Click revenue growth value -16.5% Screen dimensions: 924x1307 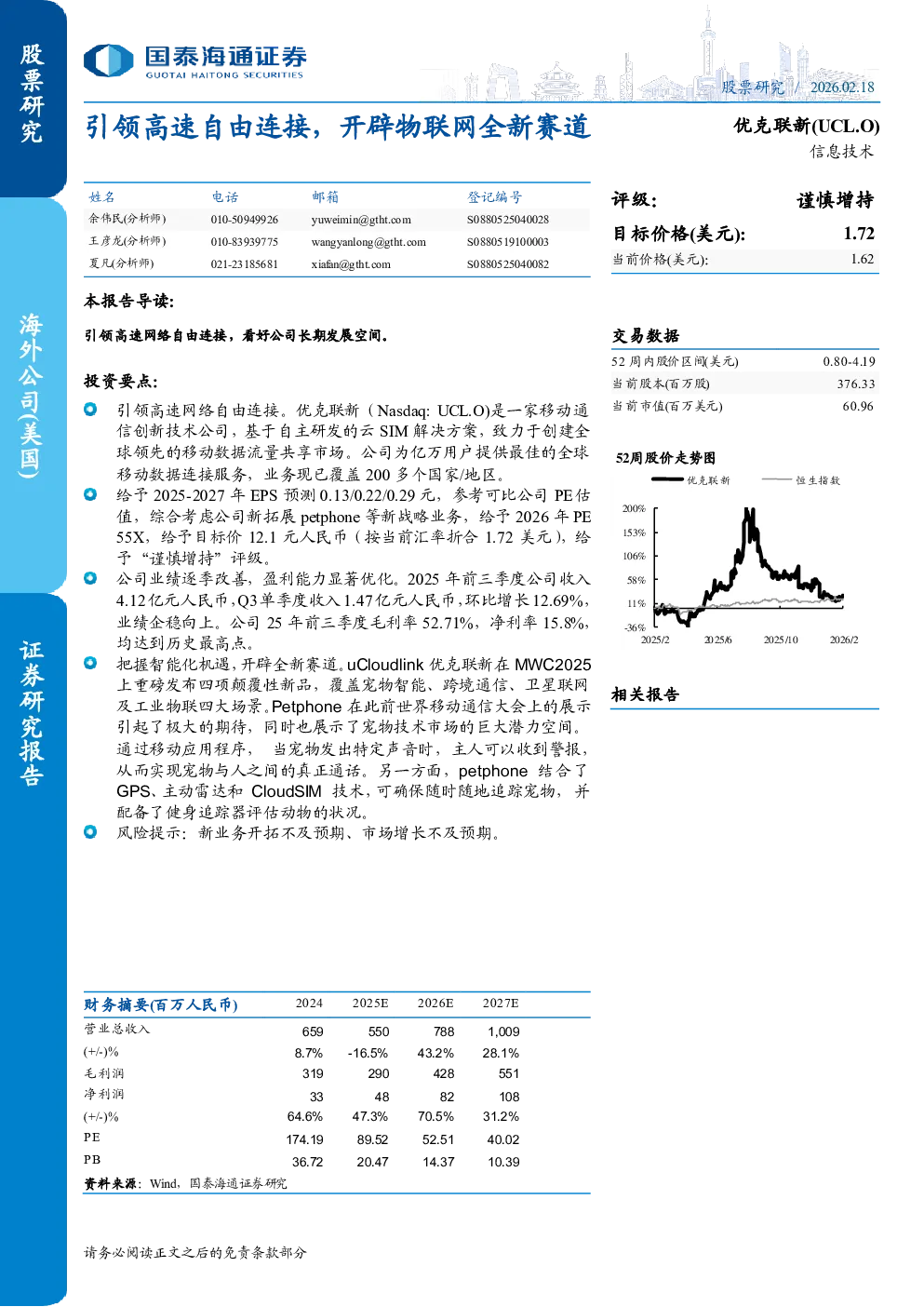pos(368,1053)
